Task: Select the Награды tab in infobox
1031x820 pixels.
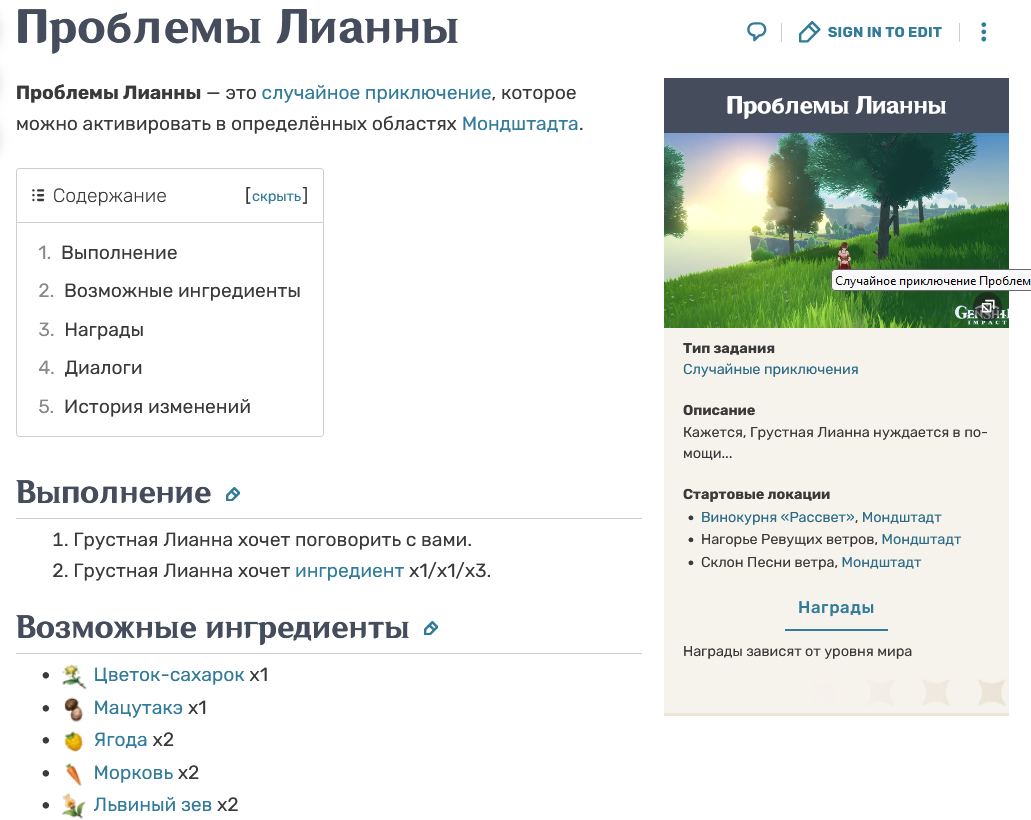Action: [x=836, y=608]
